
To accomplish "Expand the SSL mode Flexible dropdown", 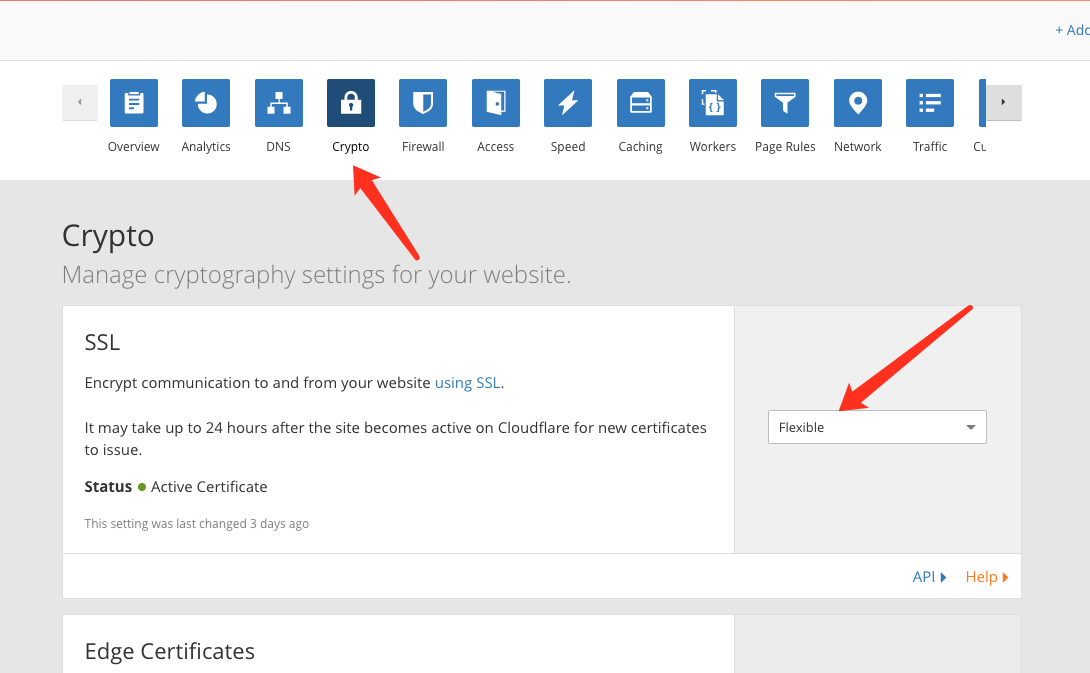I will (x=877, y=427).
